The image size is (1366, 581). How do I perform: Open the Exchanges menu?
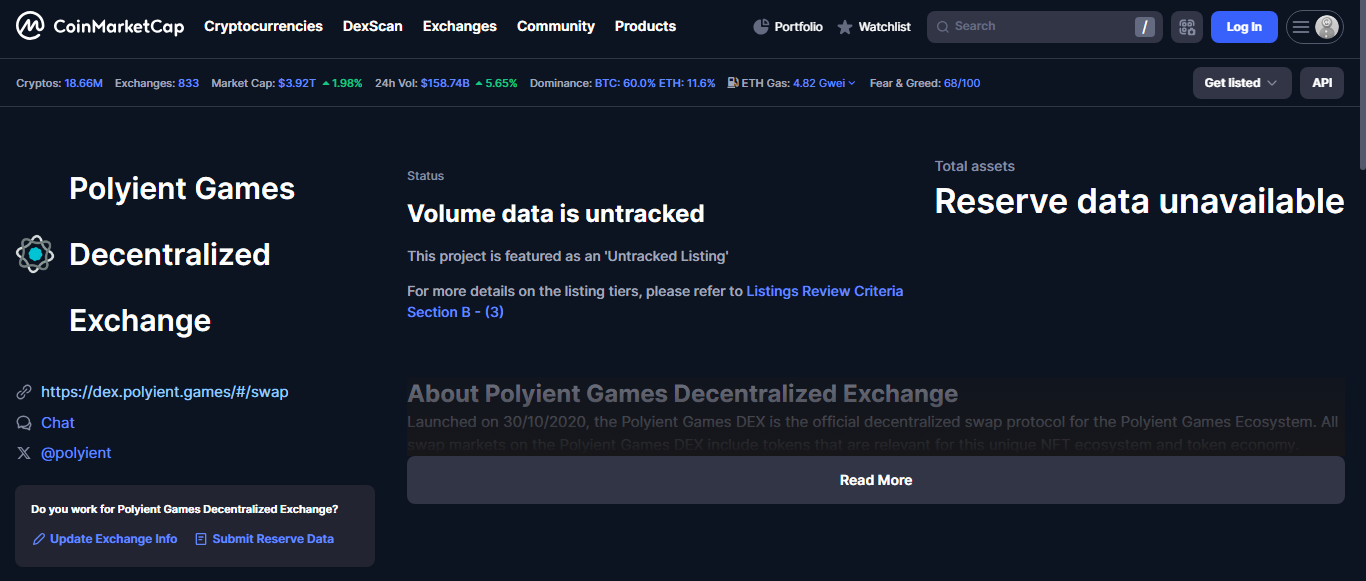coord(460,26)
